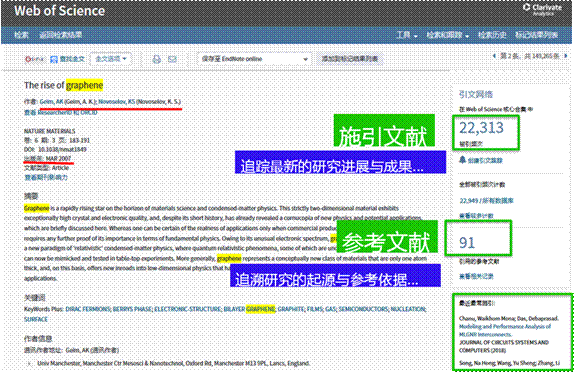Image resolution: width=577 pixels, height=376 pixels.
Task: Click highlighted Graphene at abstract start
Action: (x=36, y=208)
